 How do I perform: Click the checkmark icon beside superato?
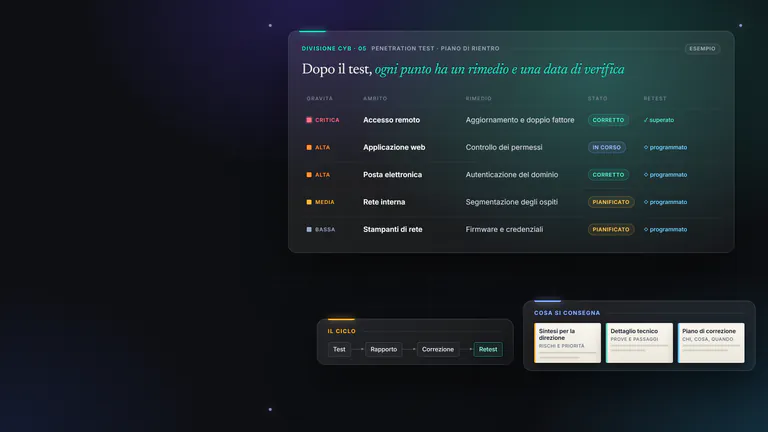coord(646,120)
